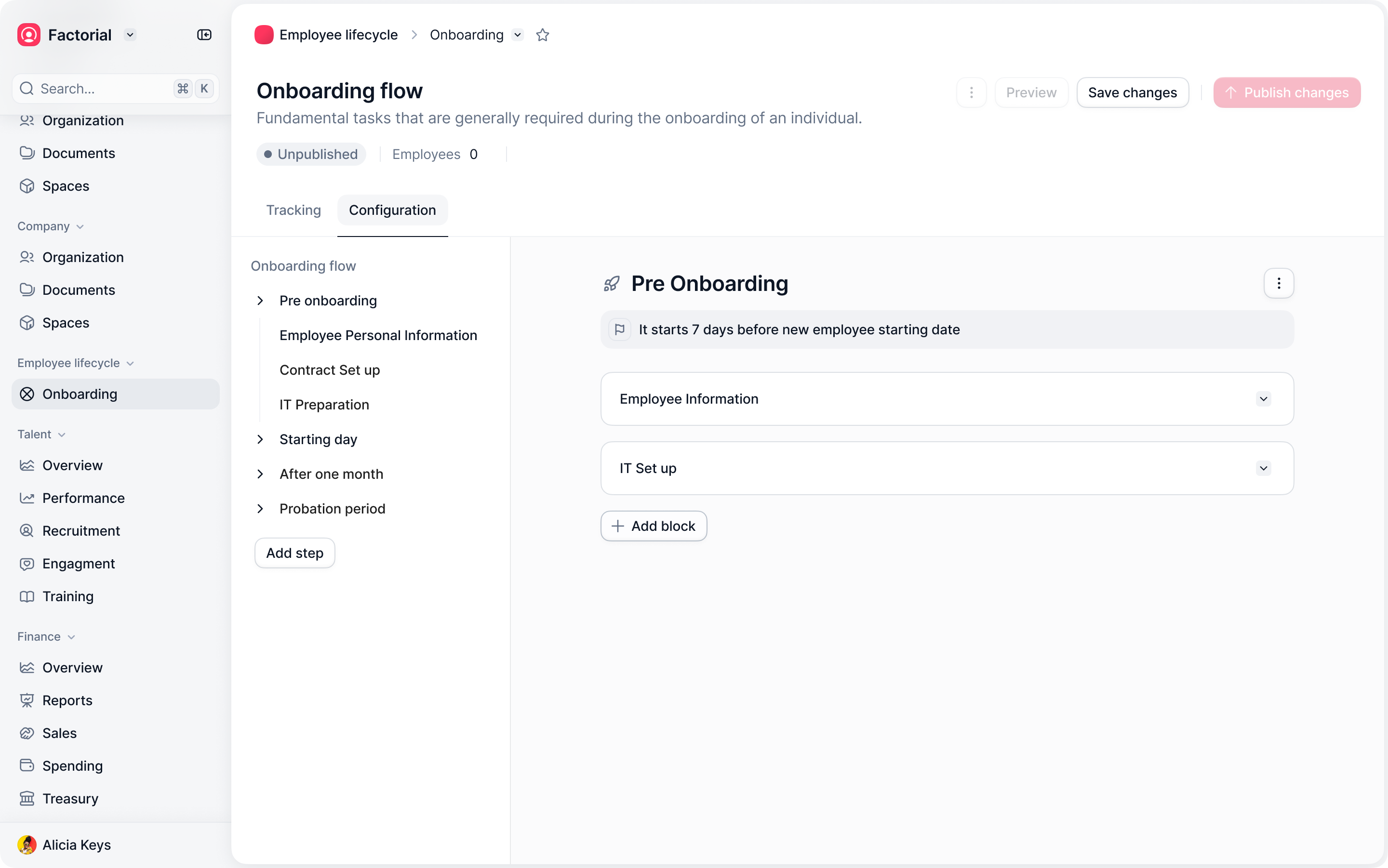Open Onboarding breadcrumb dropdown arrow

click(518, 35)
